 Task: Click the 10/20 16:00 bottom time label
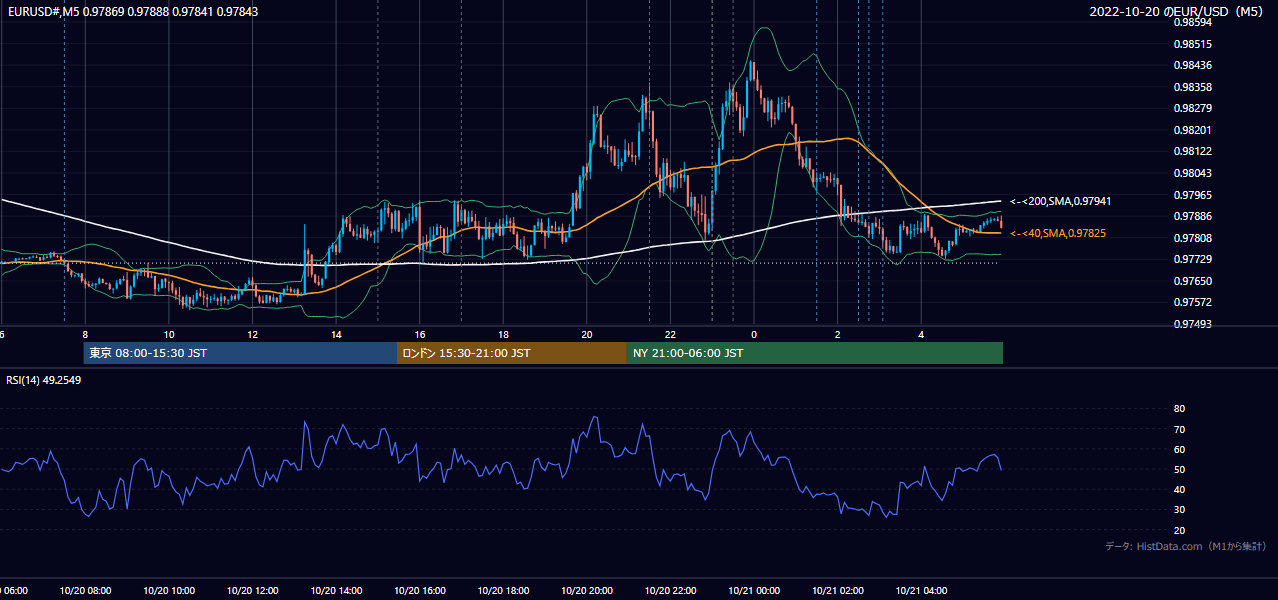(420, 590)
